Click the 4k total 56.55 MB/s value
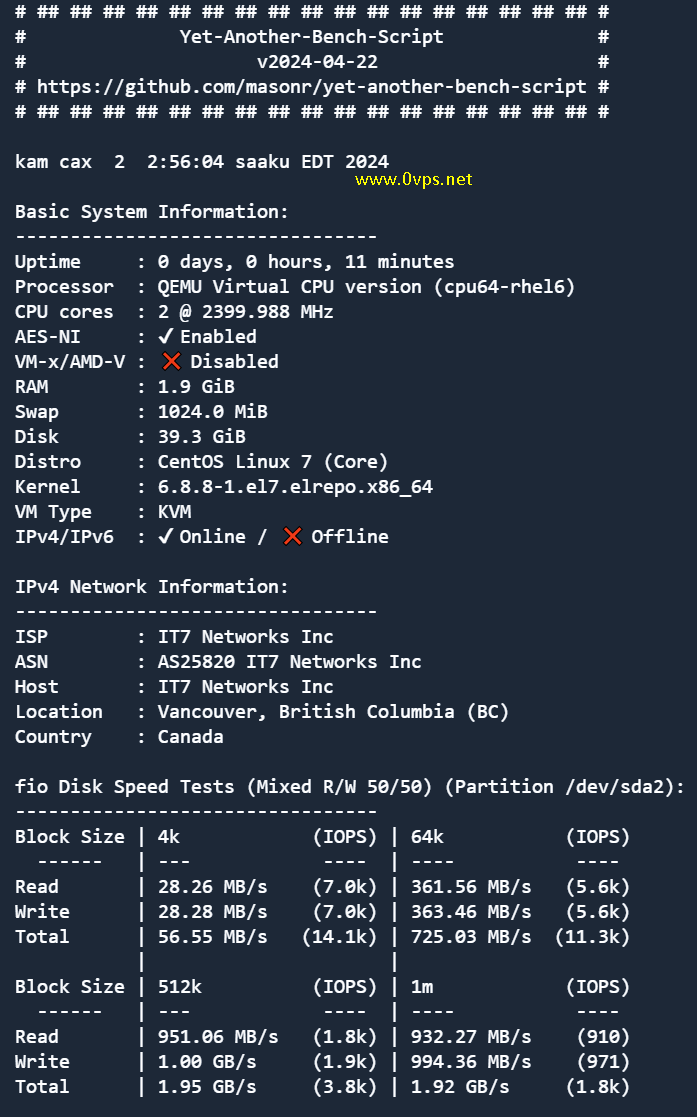 pyautogui.click(x=212, y=937)
